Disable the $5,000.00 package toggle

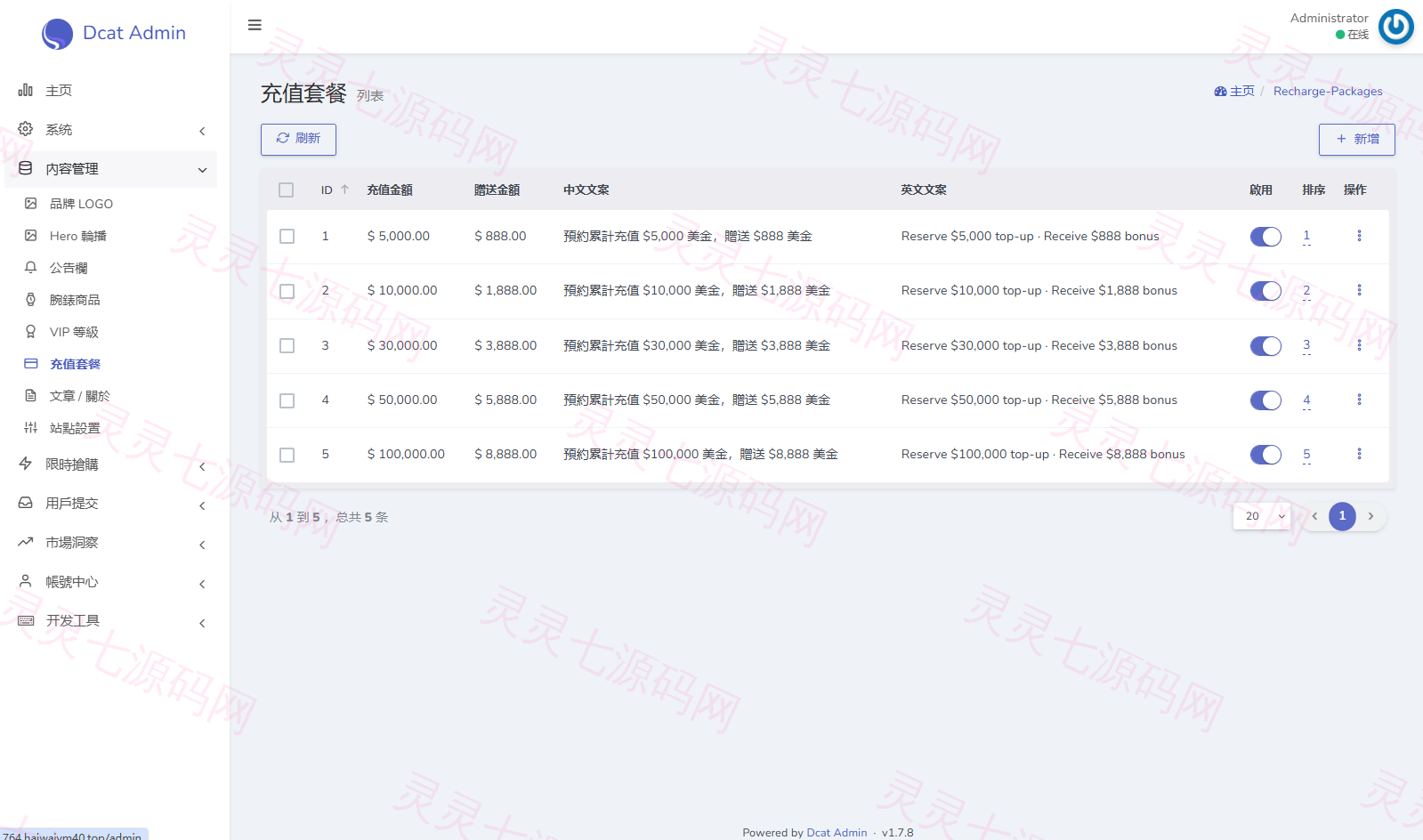(x=1265, y=237)
